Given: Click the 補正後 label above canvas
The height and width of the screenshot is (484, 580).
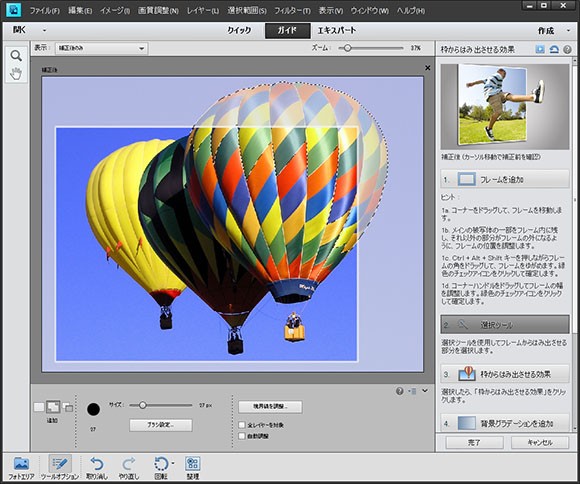Looking at the screenshot, I should click(x=50, y=70).
